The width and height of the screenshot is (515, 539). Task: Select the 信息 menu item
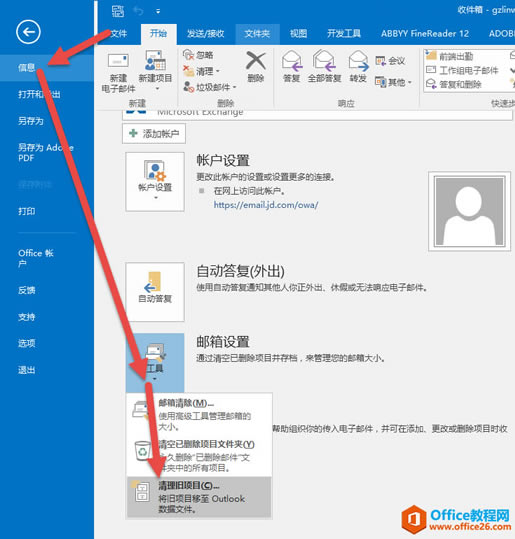[x=47, y=68]
